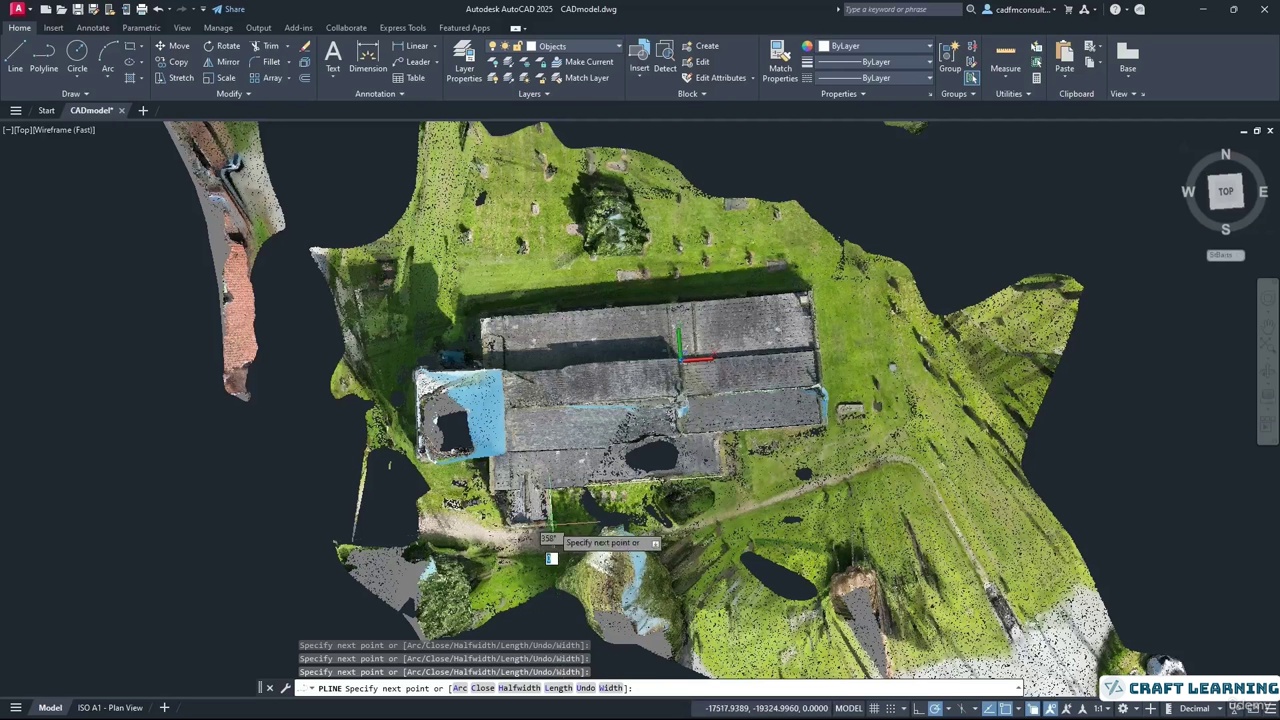The height and width of the screenshot is (720, 1280).
Task: Click Make Current layer button
Action: click(x=581, y=62)
